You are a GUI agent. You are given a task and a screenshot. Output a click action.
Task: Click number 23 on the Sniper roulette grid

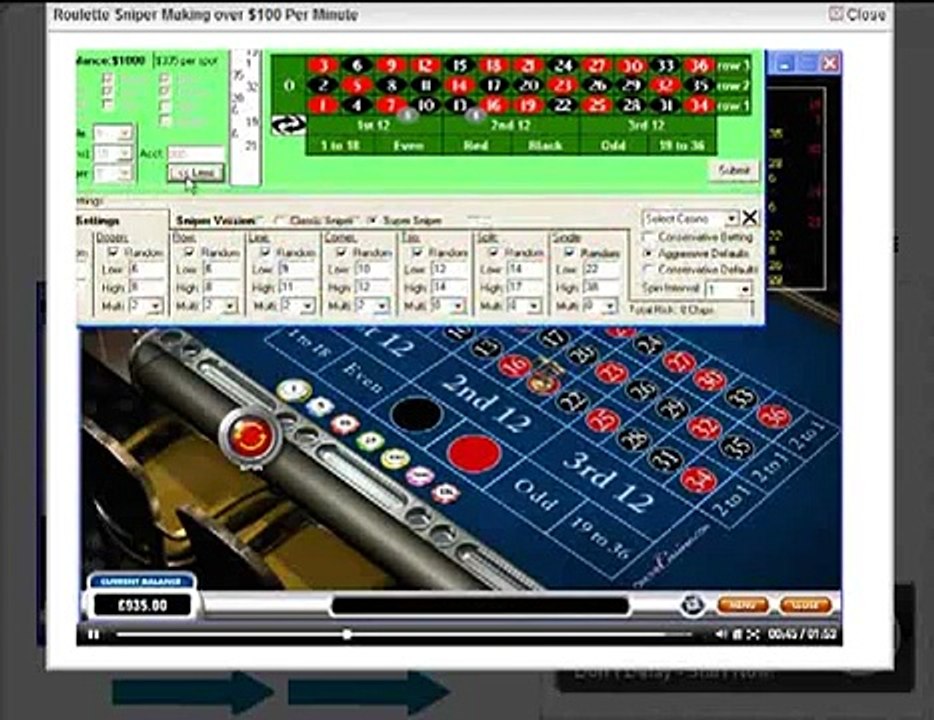[x=563, y=85]
